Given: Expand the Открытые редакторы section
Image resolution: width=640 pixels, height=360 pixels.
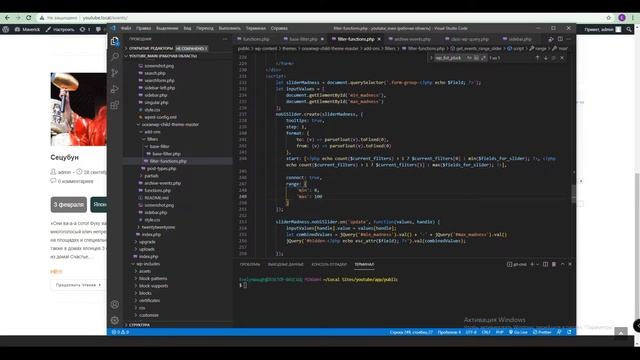Looking at the screenshot, I should pos(151,48).
